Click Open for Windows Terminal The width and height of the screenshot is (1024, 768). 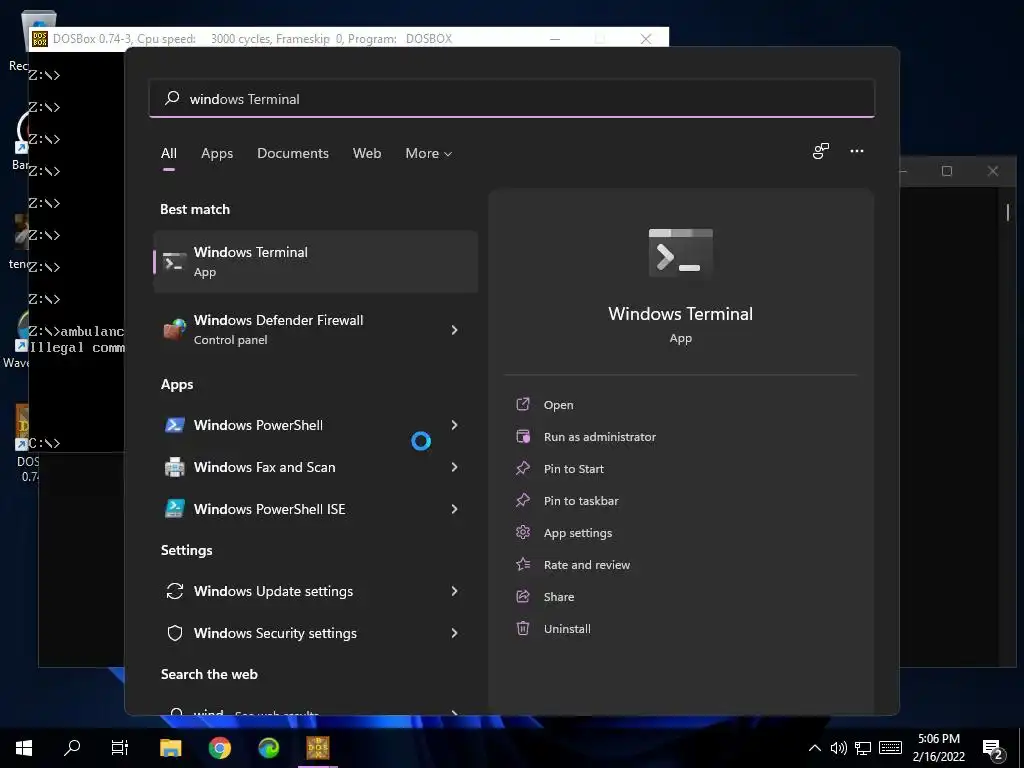pos(558,405)
